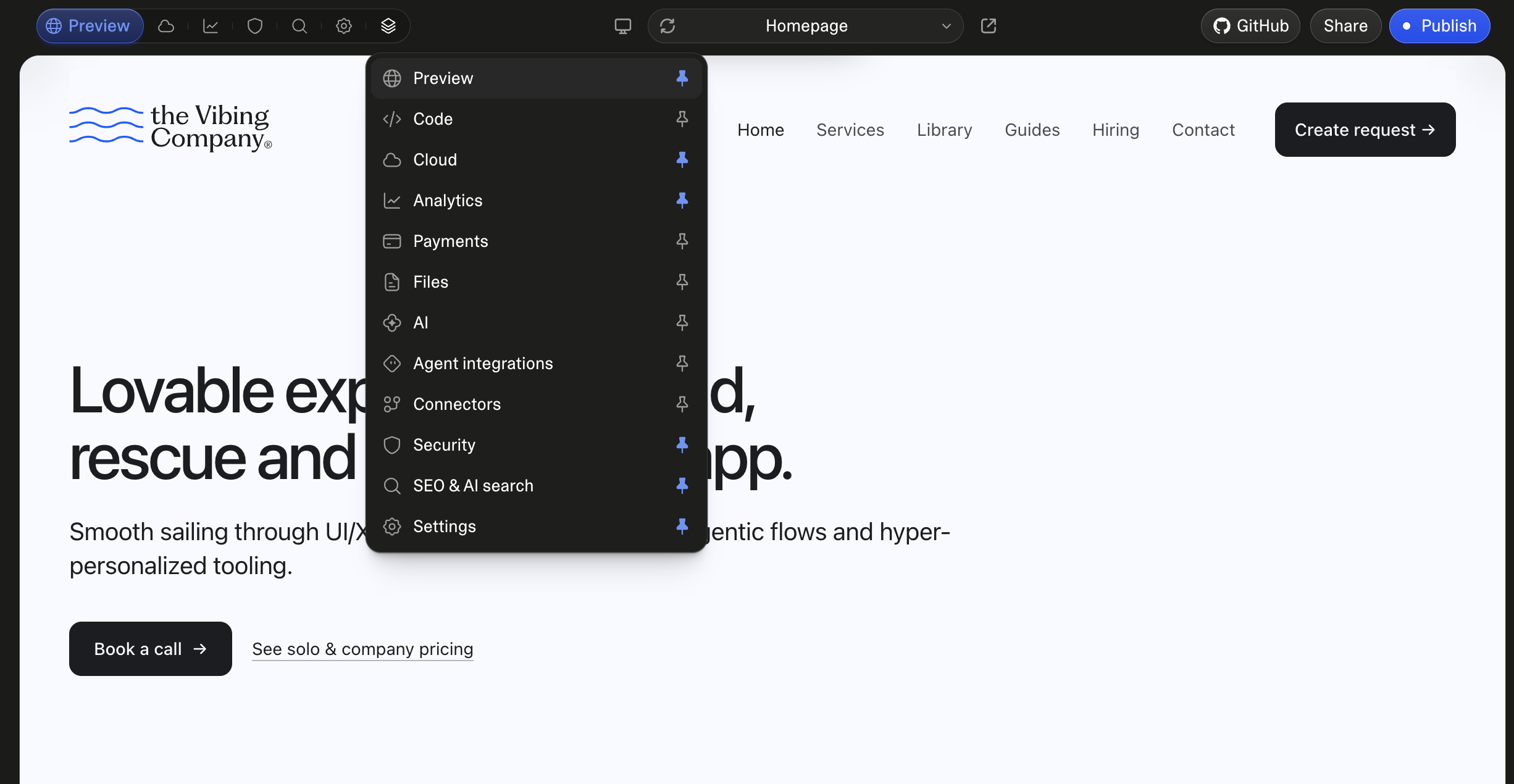This screenshot has width=1514, height=784.
Task: Pin AI to the toolbar
Action: tap(682, 323)
